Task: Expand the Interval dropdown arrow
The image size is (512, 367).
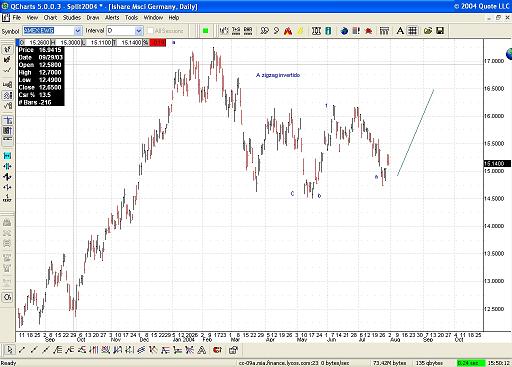Action: click(139, 31)
